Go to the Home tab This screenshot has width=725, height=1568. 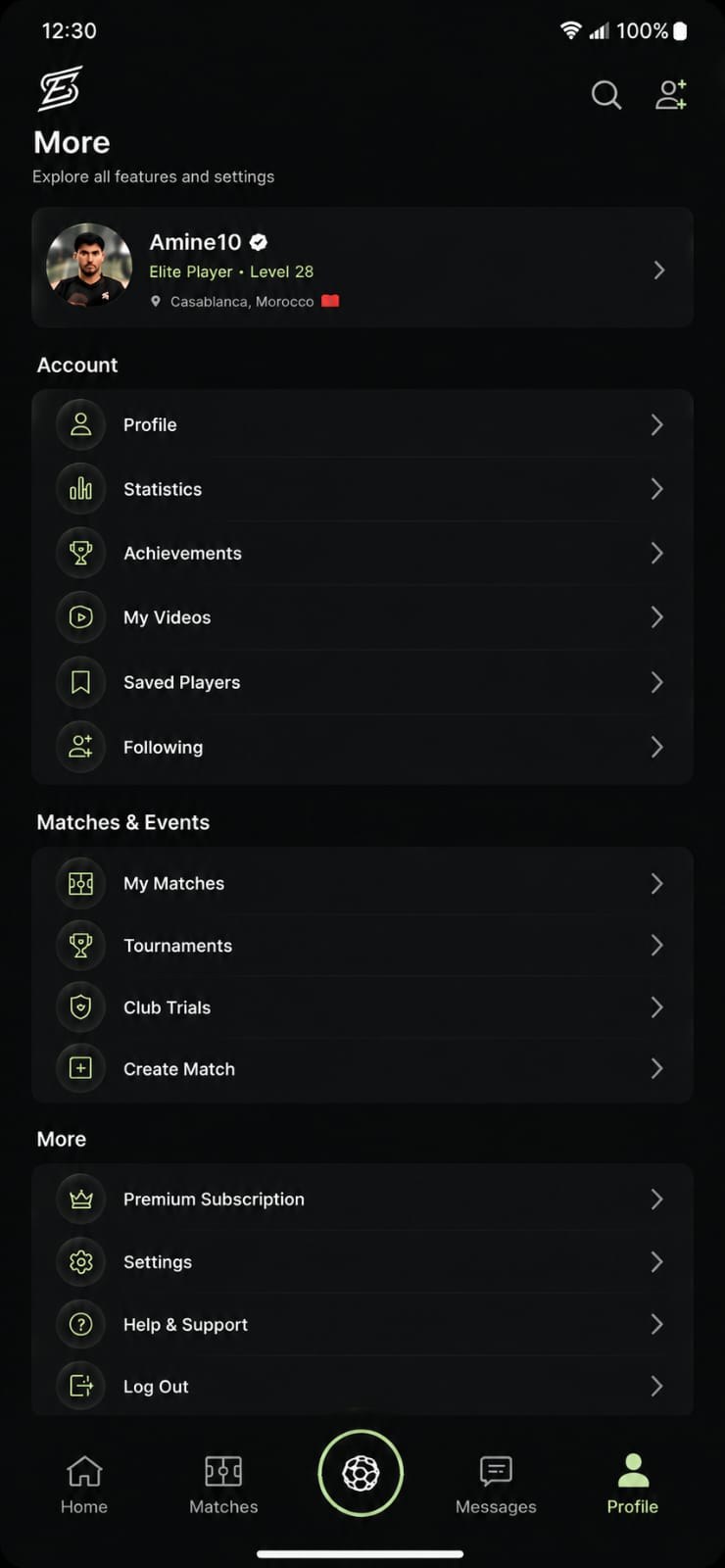click(x=84, y=1485)
